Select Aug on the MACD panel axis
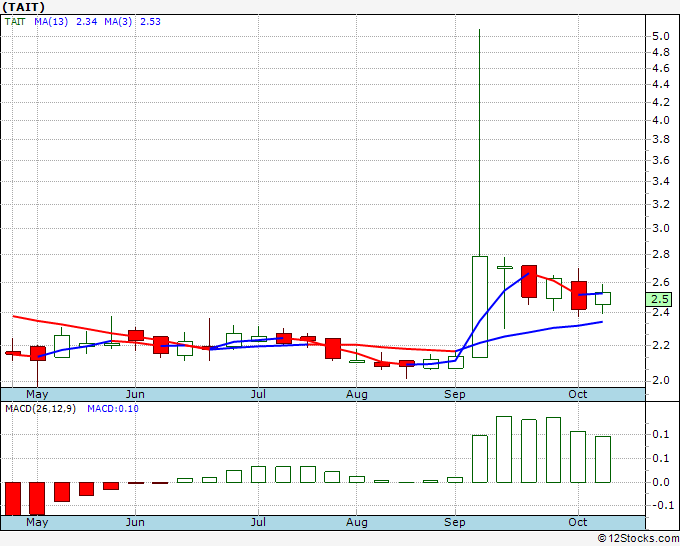This screenshot has width=680, height=546. click(357, 522)
